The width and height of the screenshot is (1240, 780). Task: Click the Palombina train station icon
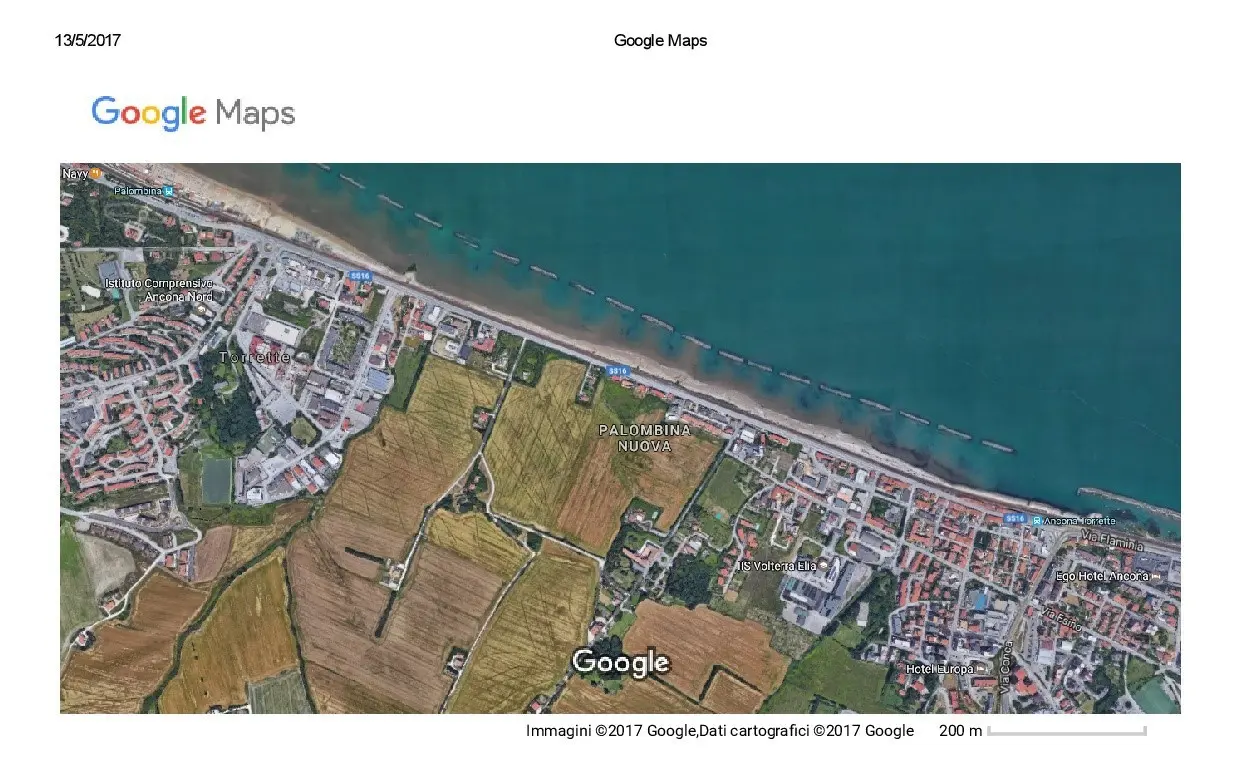pyautogui.click(x=170, y=191)
